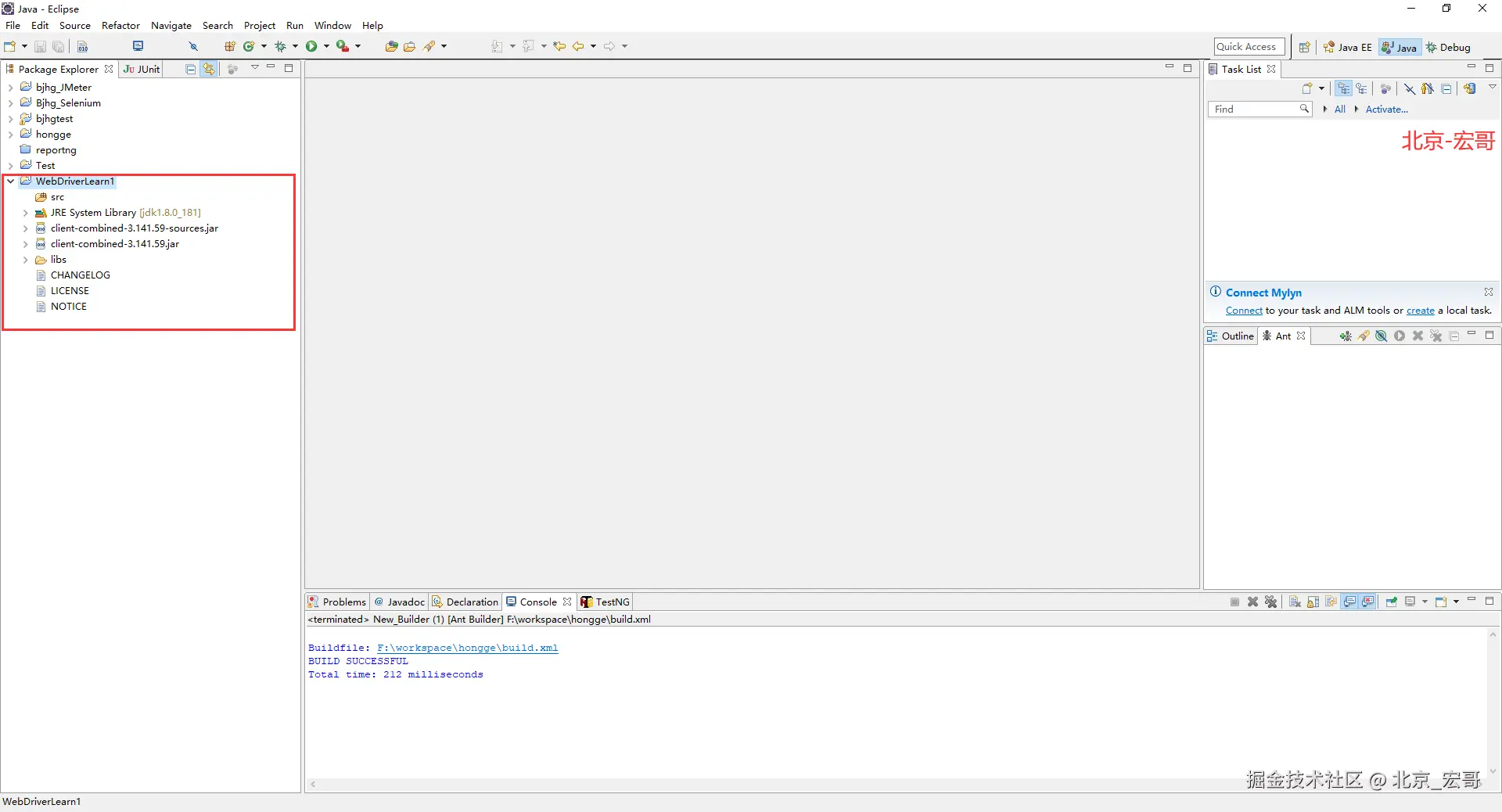Click the New Java Class icon

tap(249, 46)
